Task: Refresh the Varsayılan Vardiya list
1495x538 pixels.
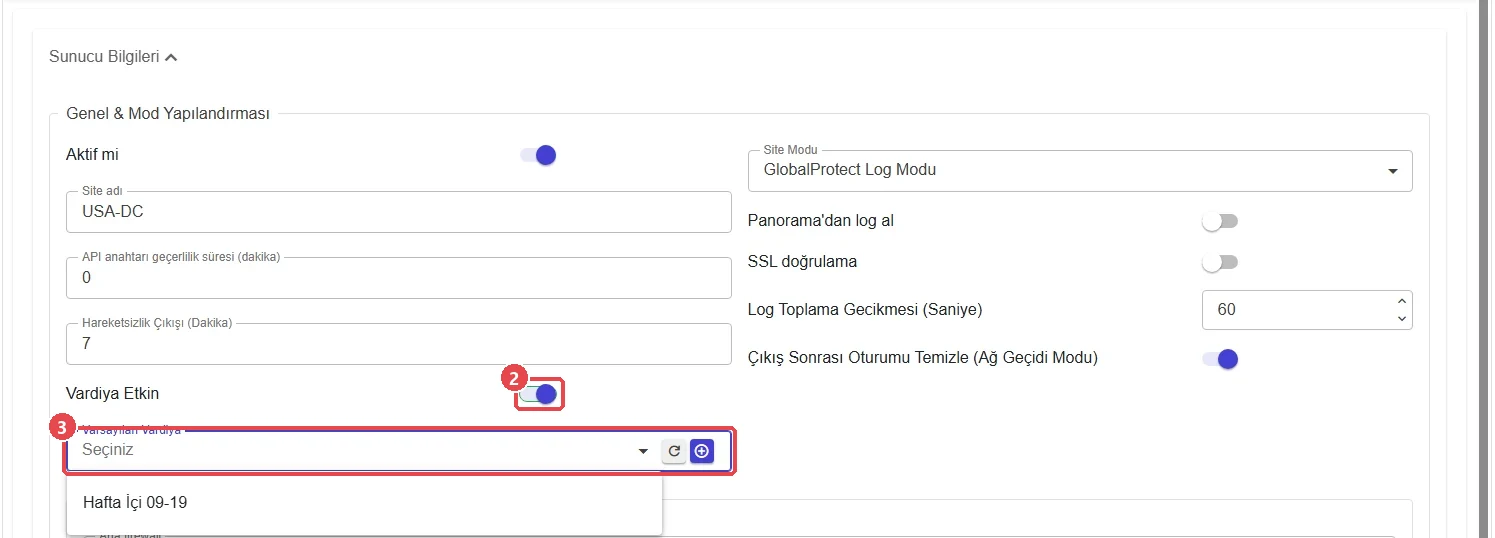Action: pos(674,452)
